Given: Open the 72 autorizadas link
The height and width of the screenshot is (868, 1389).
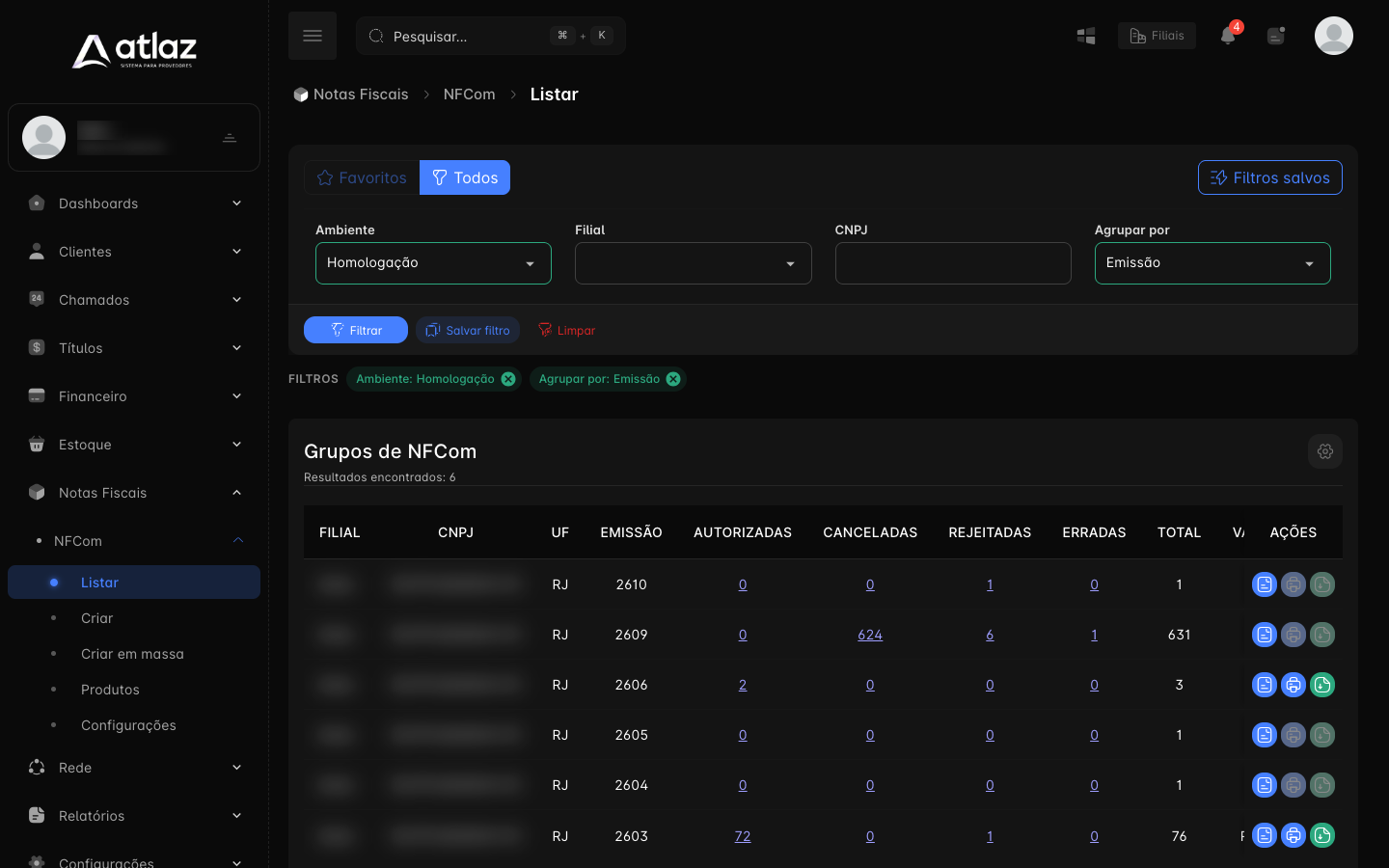Looking at the screenshot, I should click(x=743, y=836).
